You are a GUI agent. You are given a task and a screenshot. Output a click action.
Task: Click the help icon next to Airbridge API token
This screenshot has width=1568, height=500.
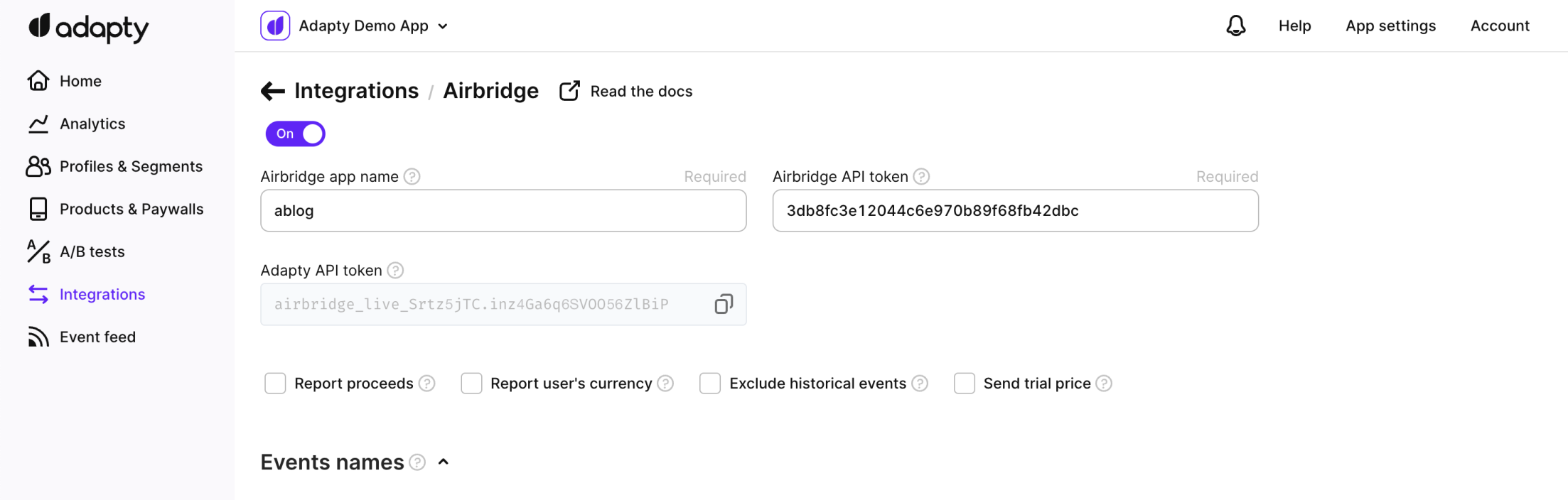point(921,176)
